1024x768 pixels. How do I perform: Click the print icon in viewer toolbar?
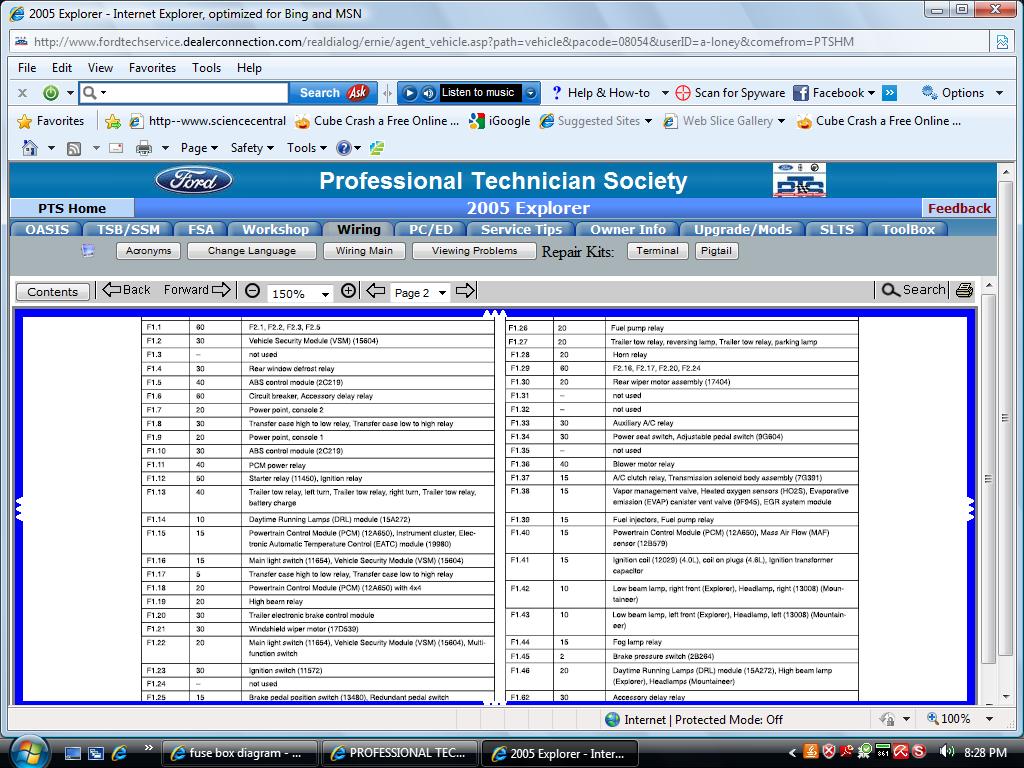pos(964,291)
